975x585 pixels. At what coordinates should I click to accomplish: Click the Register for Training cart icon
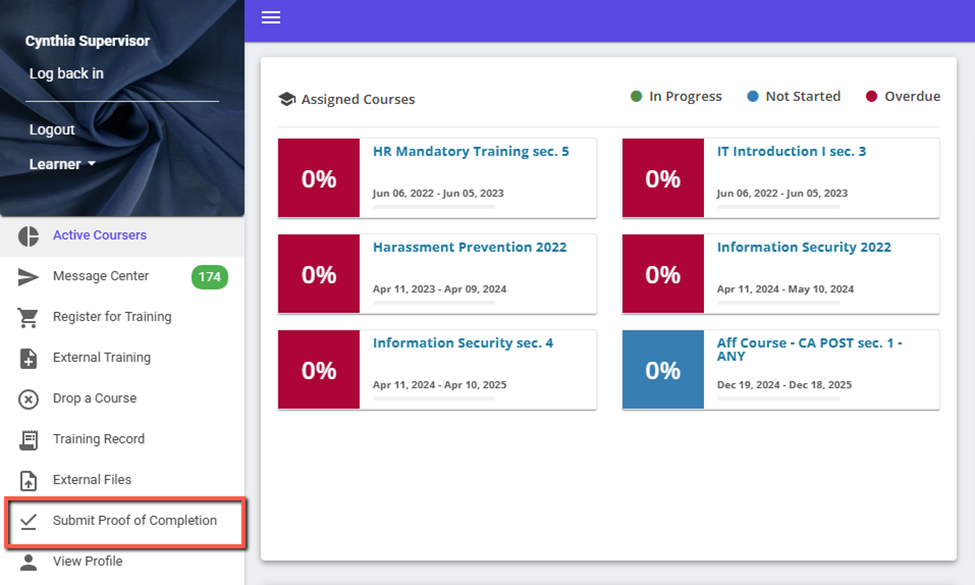click(x=28, y=317)
